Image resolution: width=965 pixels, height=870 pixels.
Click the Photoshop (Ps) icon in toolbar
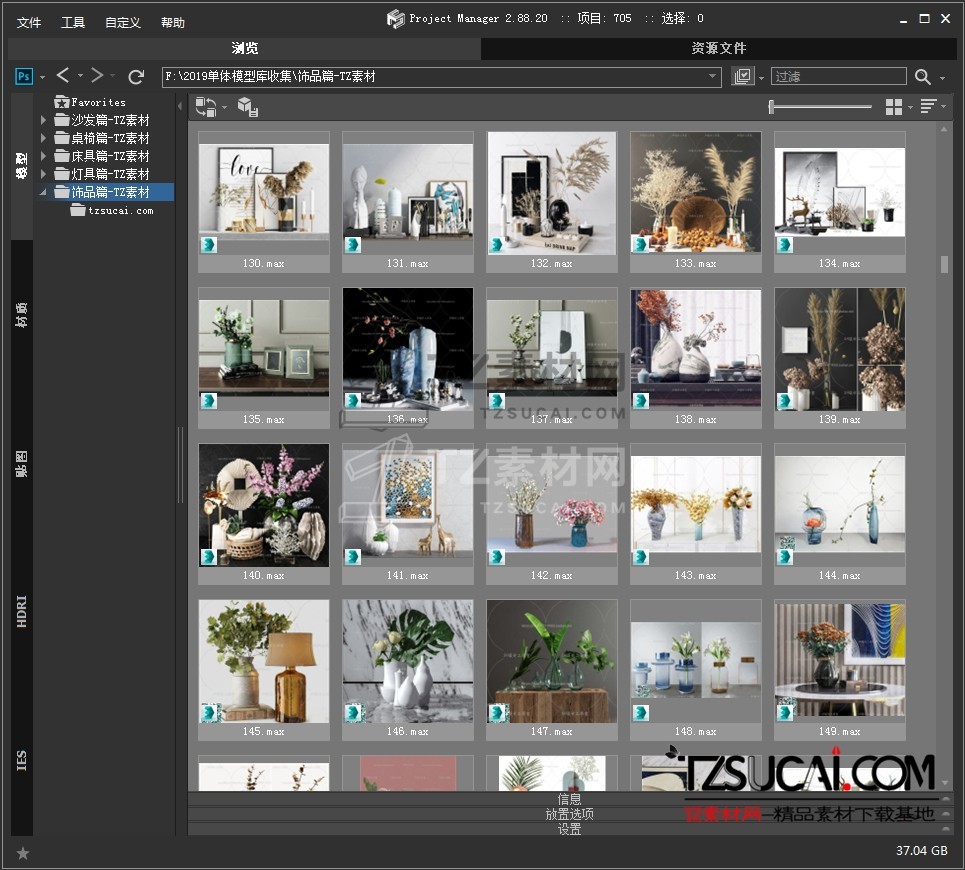pos(24,76)
